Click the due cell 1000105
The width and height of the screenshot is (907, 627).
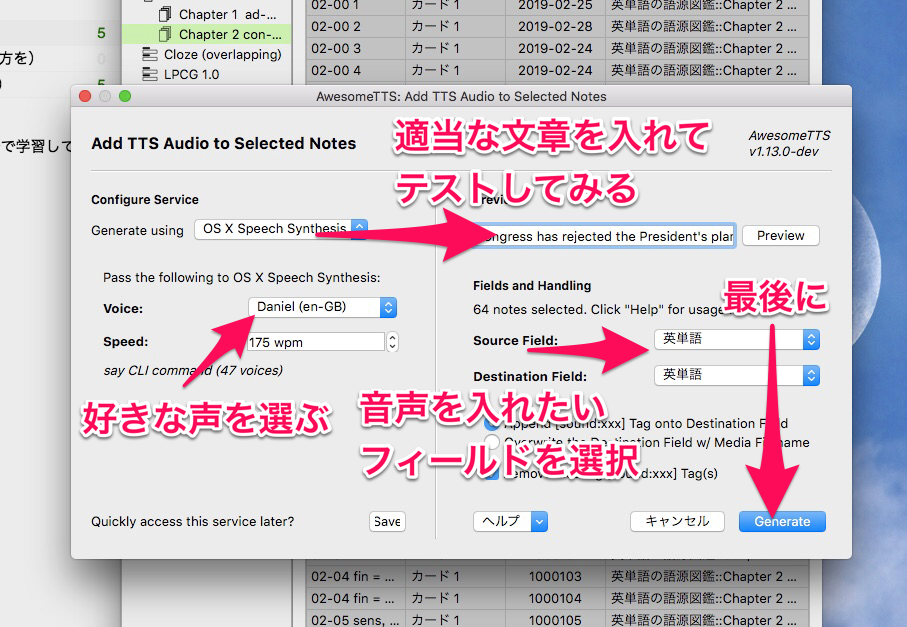(555, 620)
